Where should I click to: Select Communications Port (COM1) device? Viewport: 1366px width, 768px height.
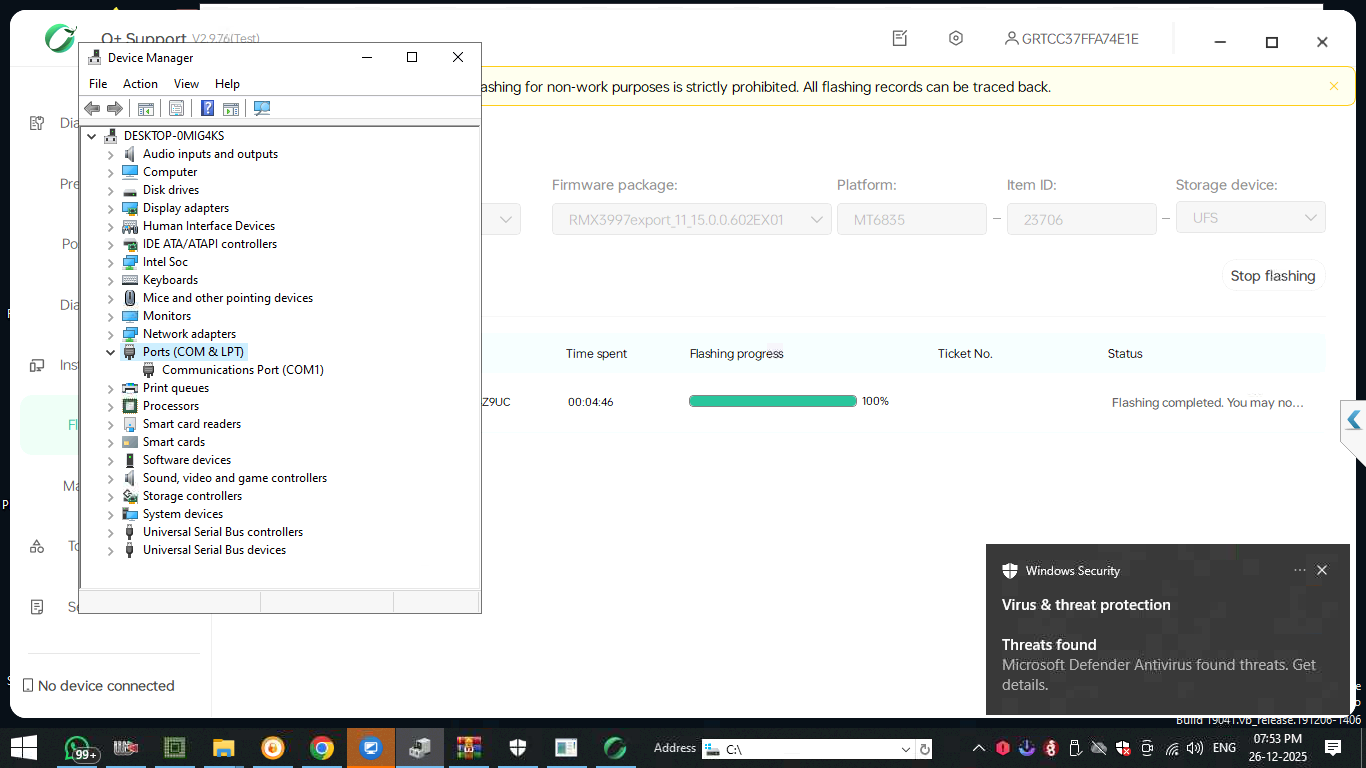242,370
